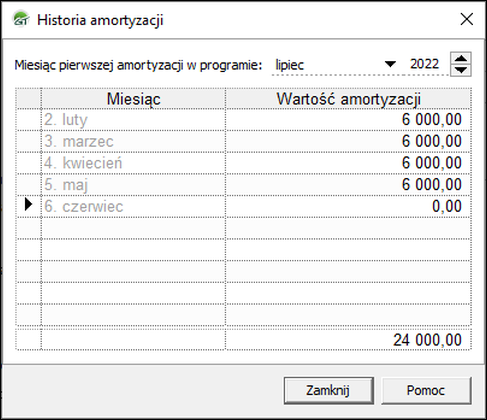Increase the year with the up spinner arrow
The width and height of the screenshot is (487, 420).
(461, 58)
